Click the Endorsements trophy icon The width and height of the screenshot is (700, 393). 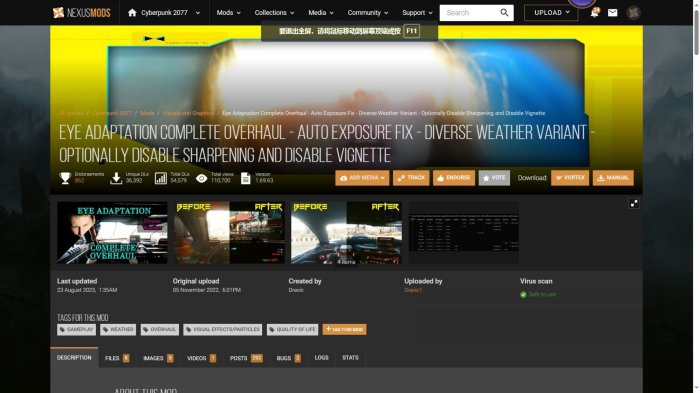[65, 178]
